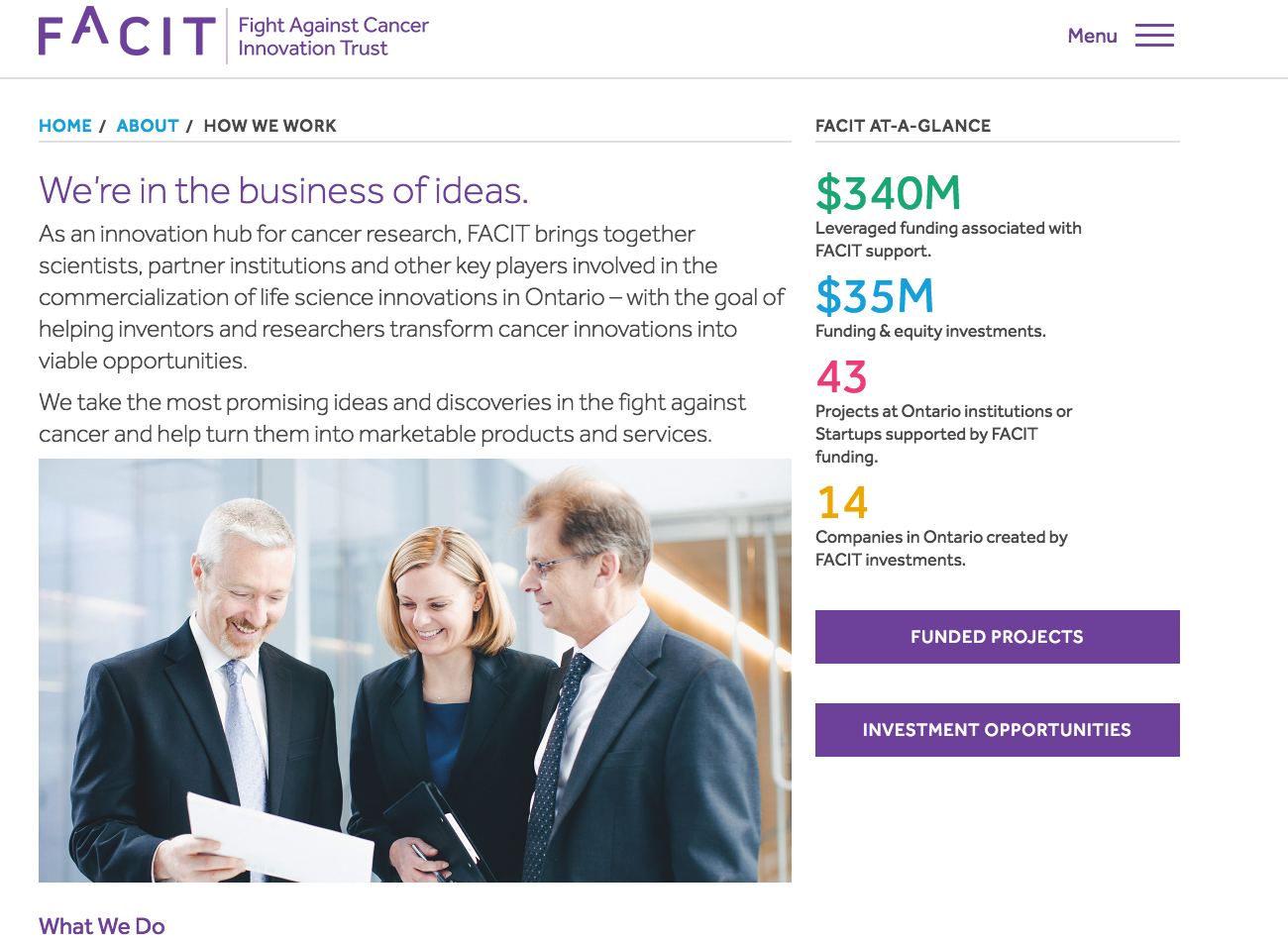Navigate to ABOUT breadcrumb link
This screenshot has height=941, width=1288.
click(x=148, y=126)
